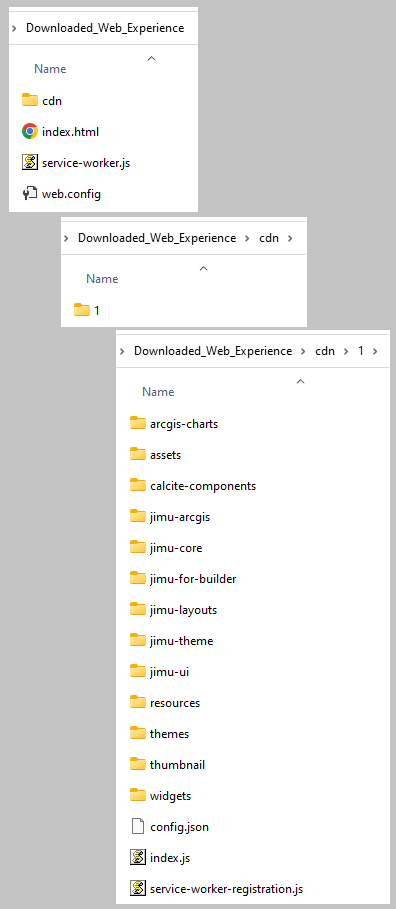
Task: Open the jimu-theme folder icon
Action: pyautogui.click(x=138, y=640)
